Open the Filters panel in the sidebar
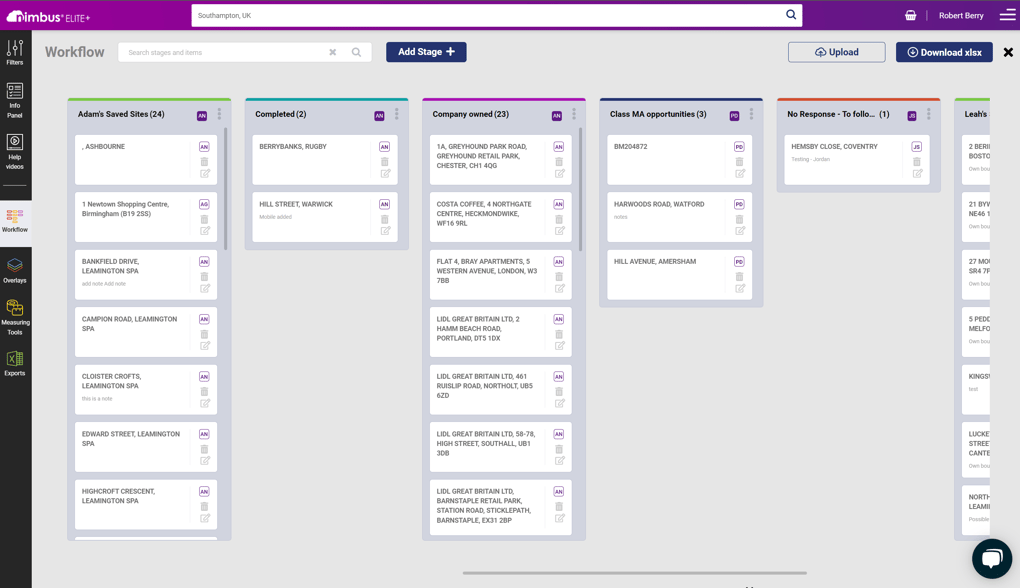 point(14,48)
